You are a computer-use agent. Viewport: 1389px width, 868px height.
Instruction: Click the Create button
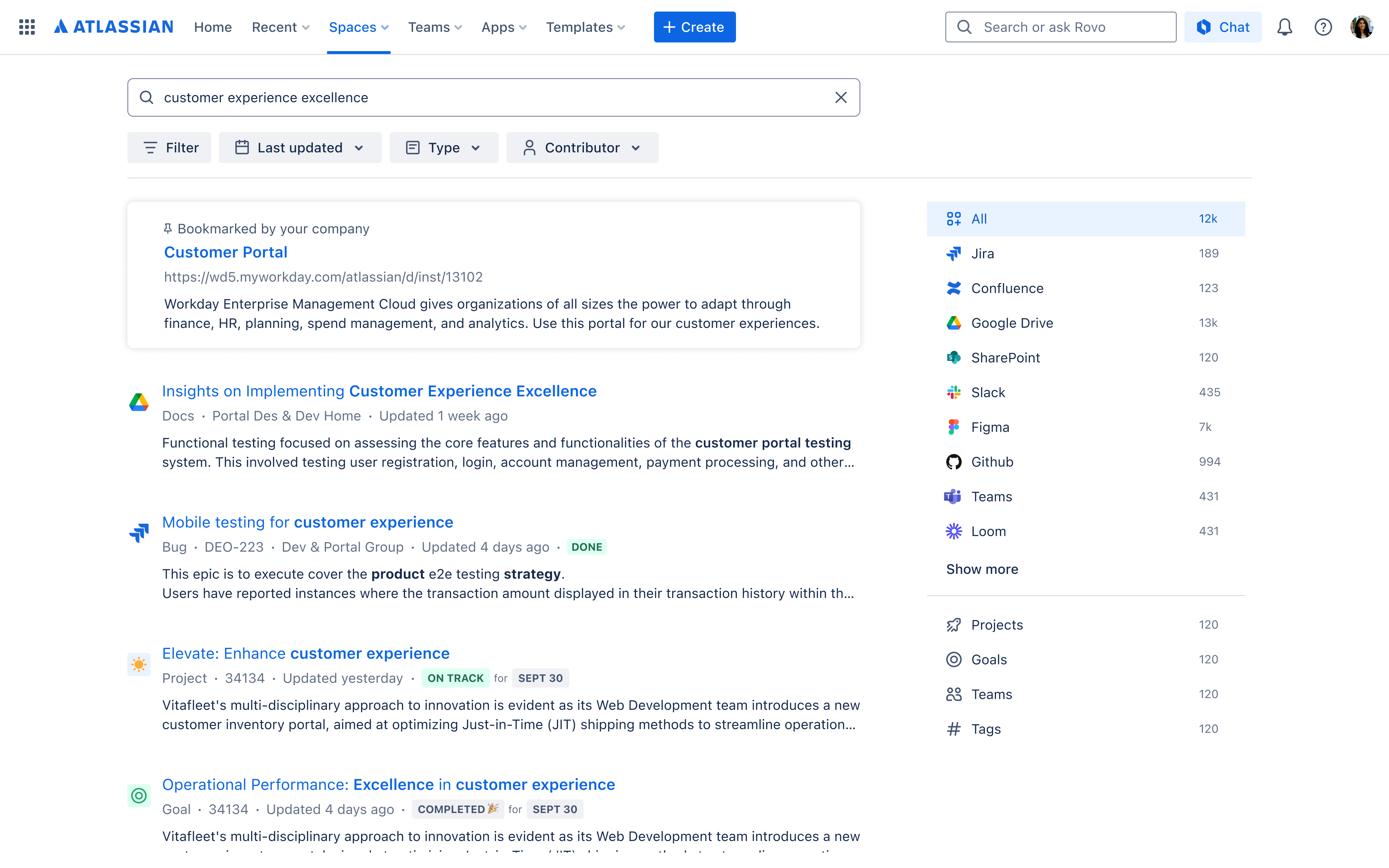point(694,26)
